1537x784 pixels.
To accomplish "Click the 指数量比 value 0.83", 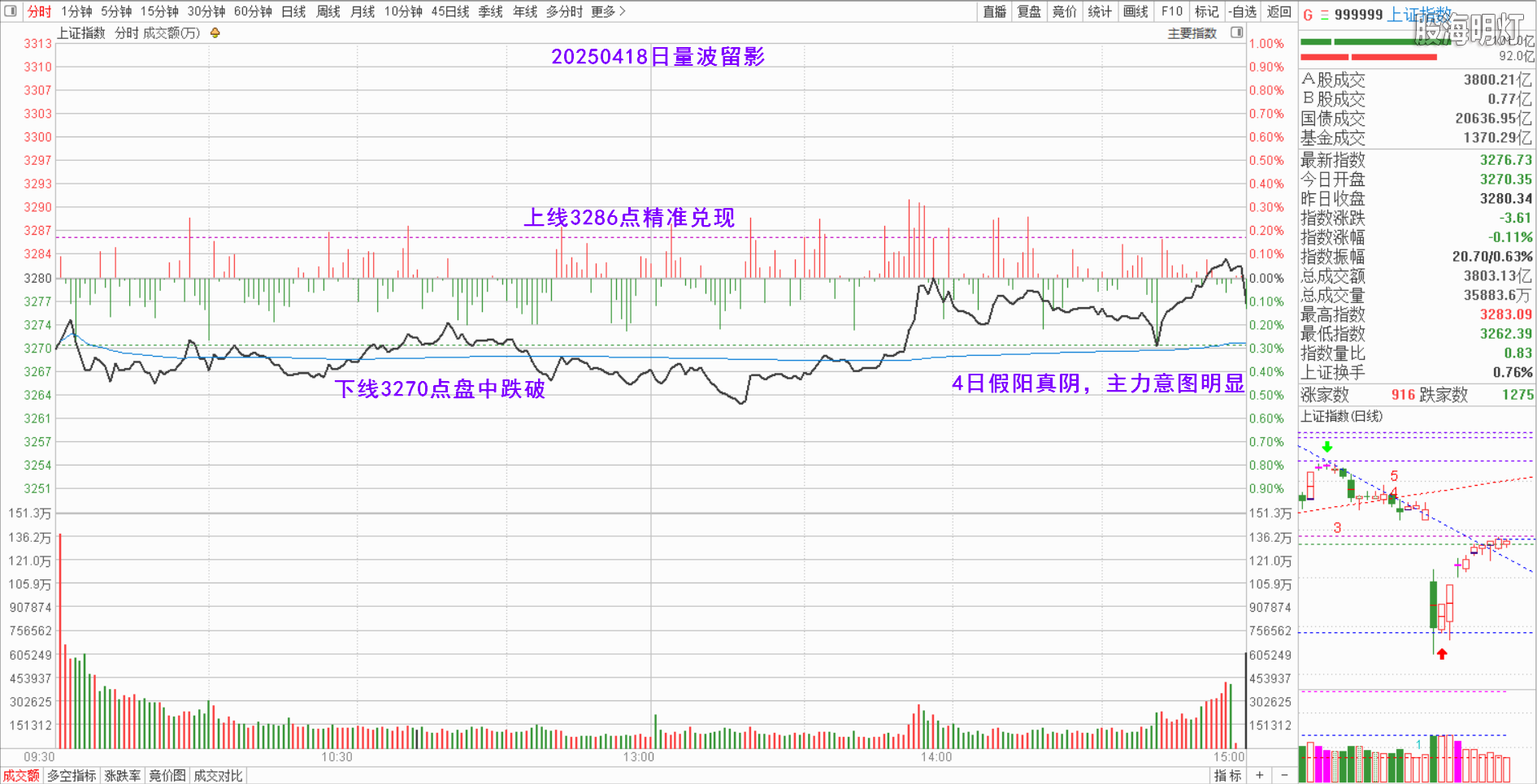I will point(1517,353).
